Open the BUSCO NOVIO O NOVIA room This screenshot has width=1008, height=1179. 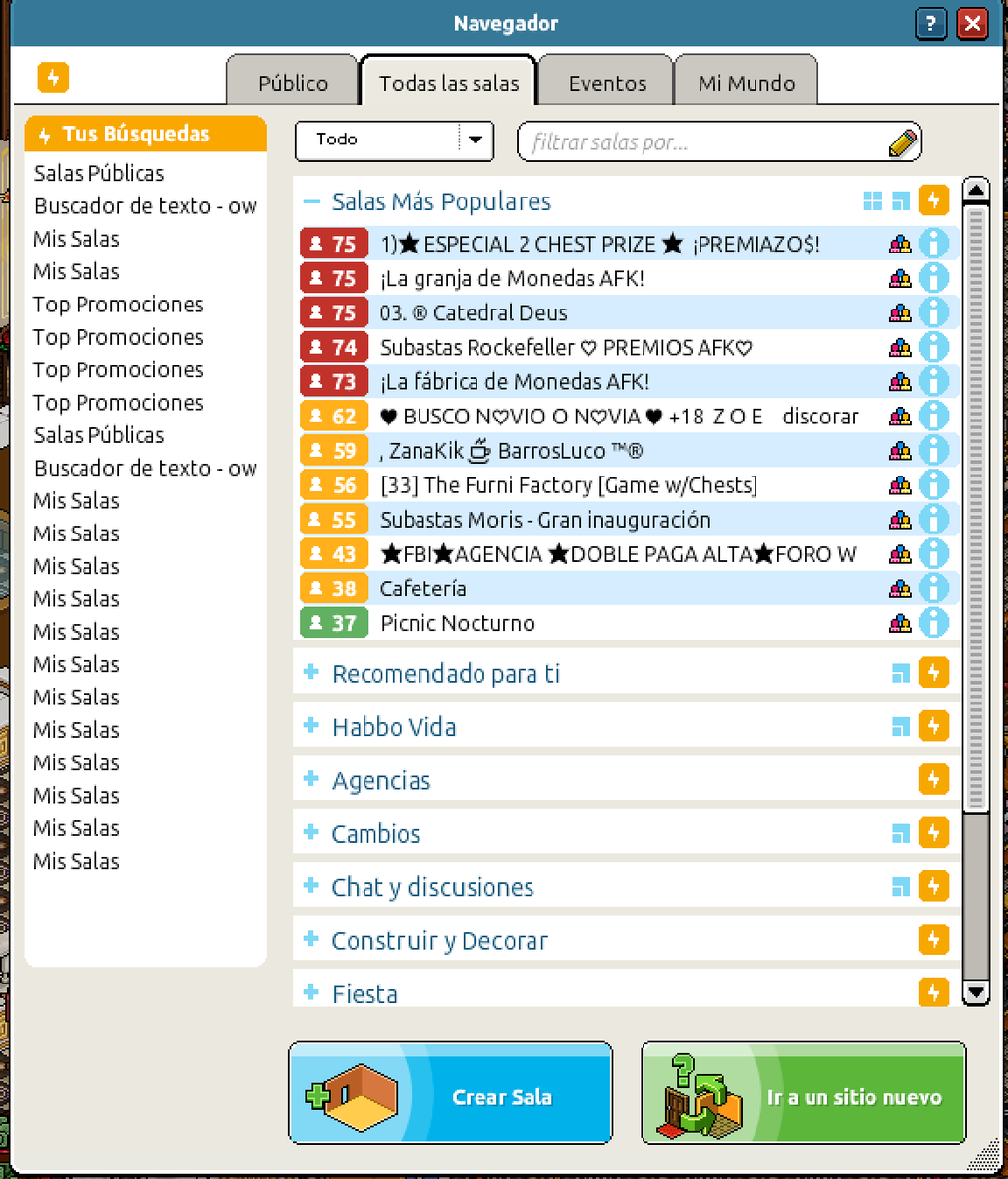[x=627, y=416]
